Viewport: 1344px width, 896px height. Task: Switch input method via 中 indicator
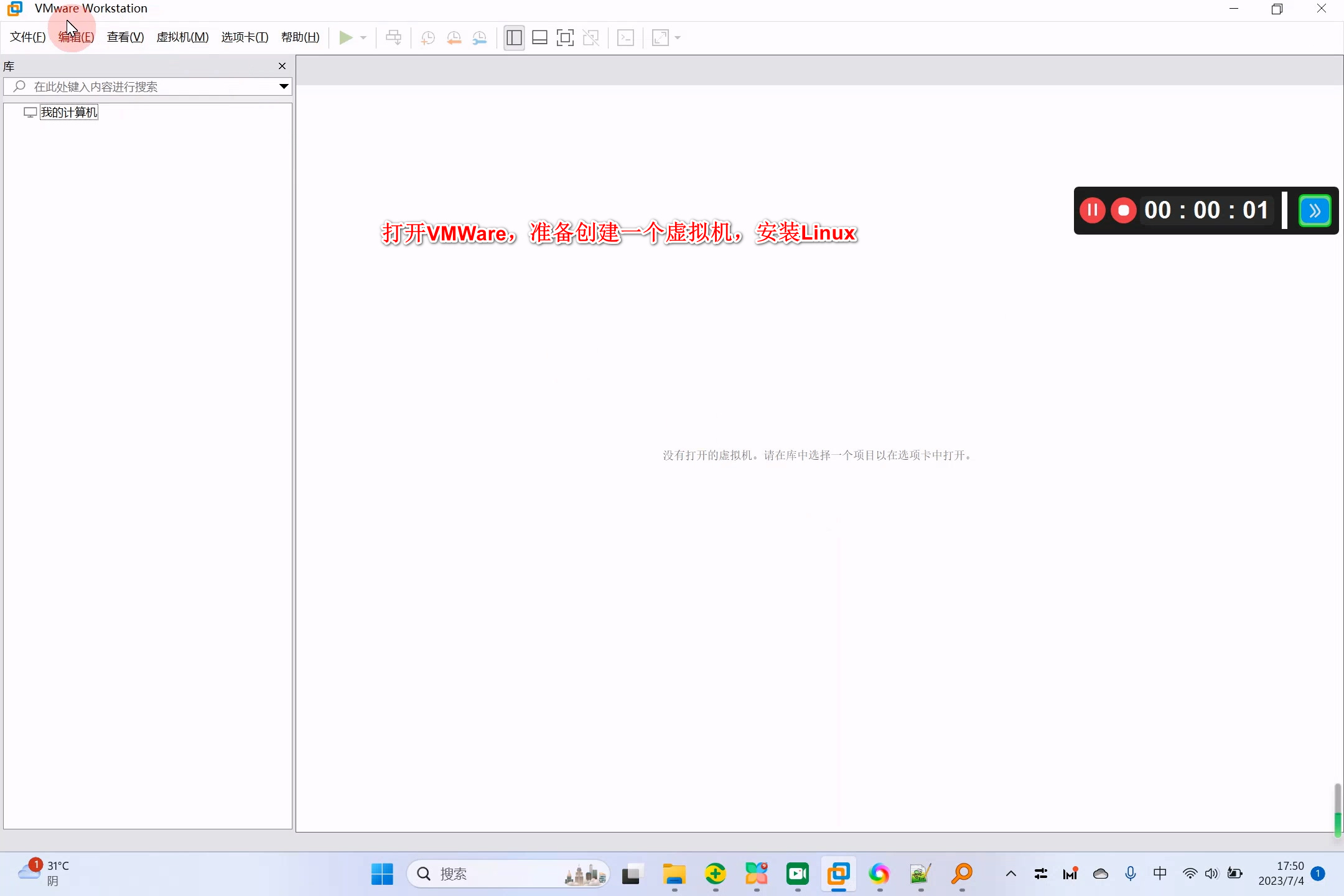[1160, 874]
